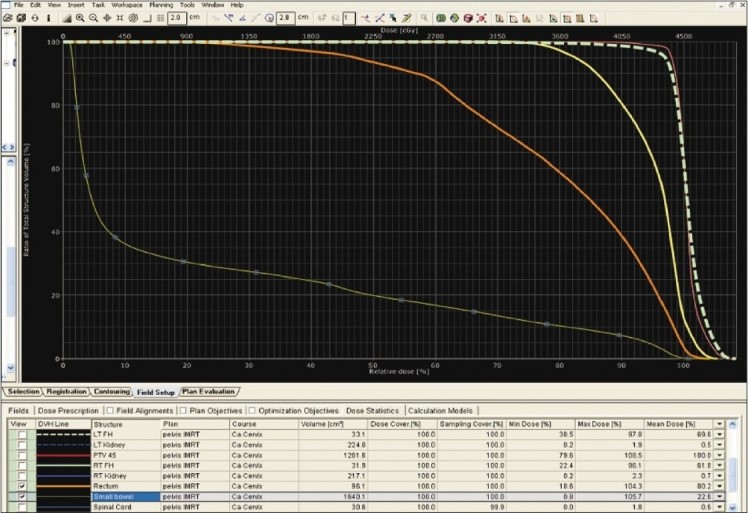Click the third histogram chart toolbar icon

point(526,18)
